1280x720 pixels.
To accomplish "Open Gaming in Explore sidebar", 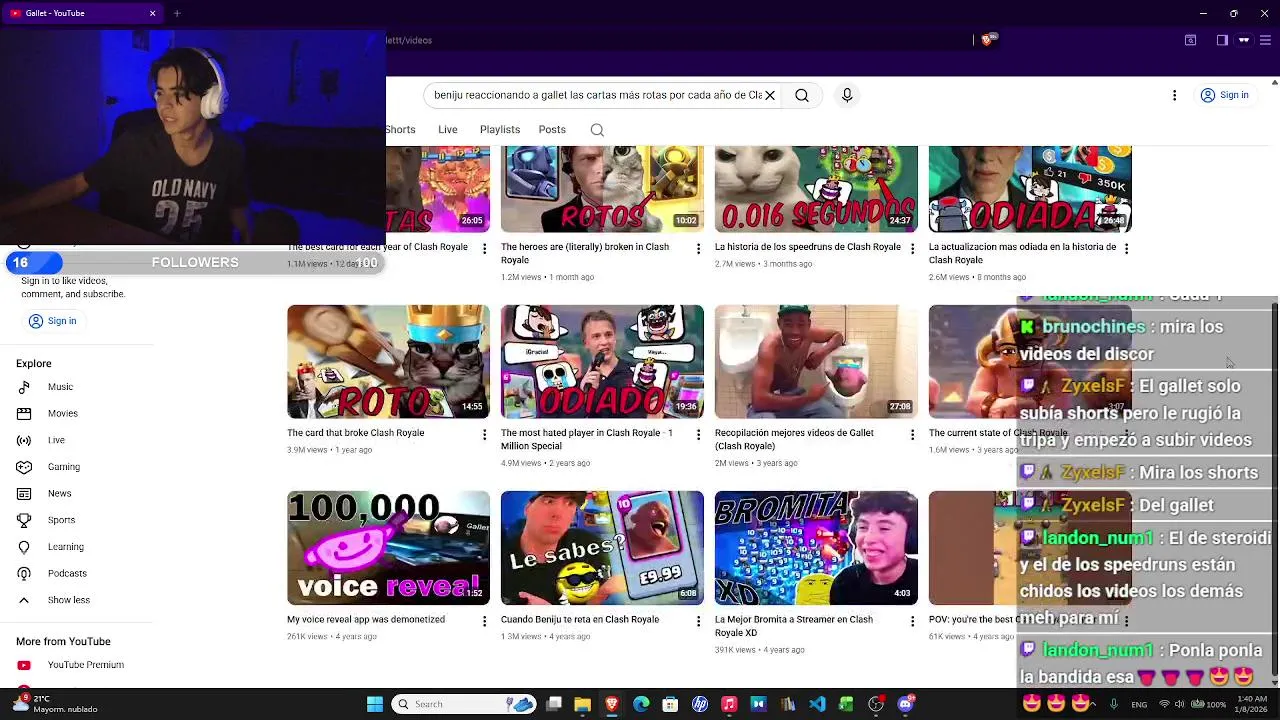I will (x=63, y=467).
